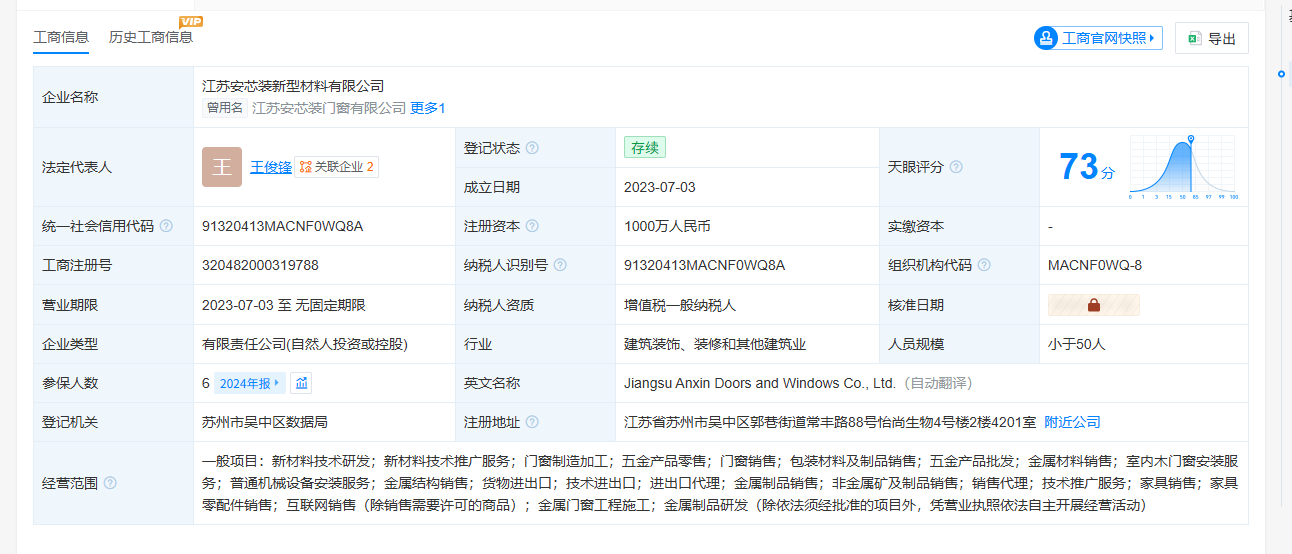Click the 天眼评分 score distribution chart

pyautogui.click(x=1184, y=167)
